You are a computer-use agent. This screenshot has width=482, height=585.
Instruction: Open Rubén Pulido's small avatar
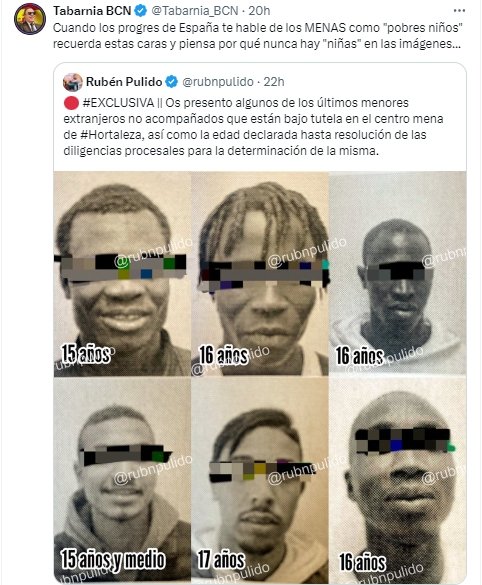[73, 82]
